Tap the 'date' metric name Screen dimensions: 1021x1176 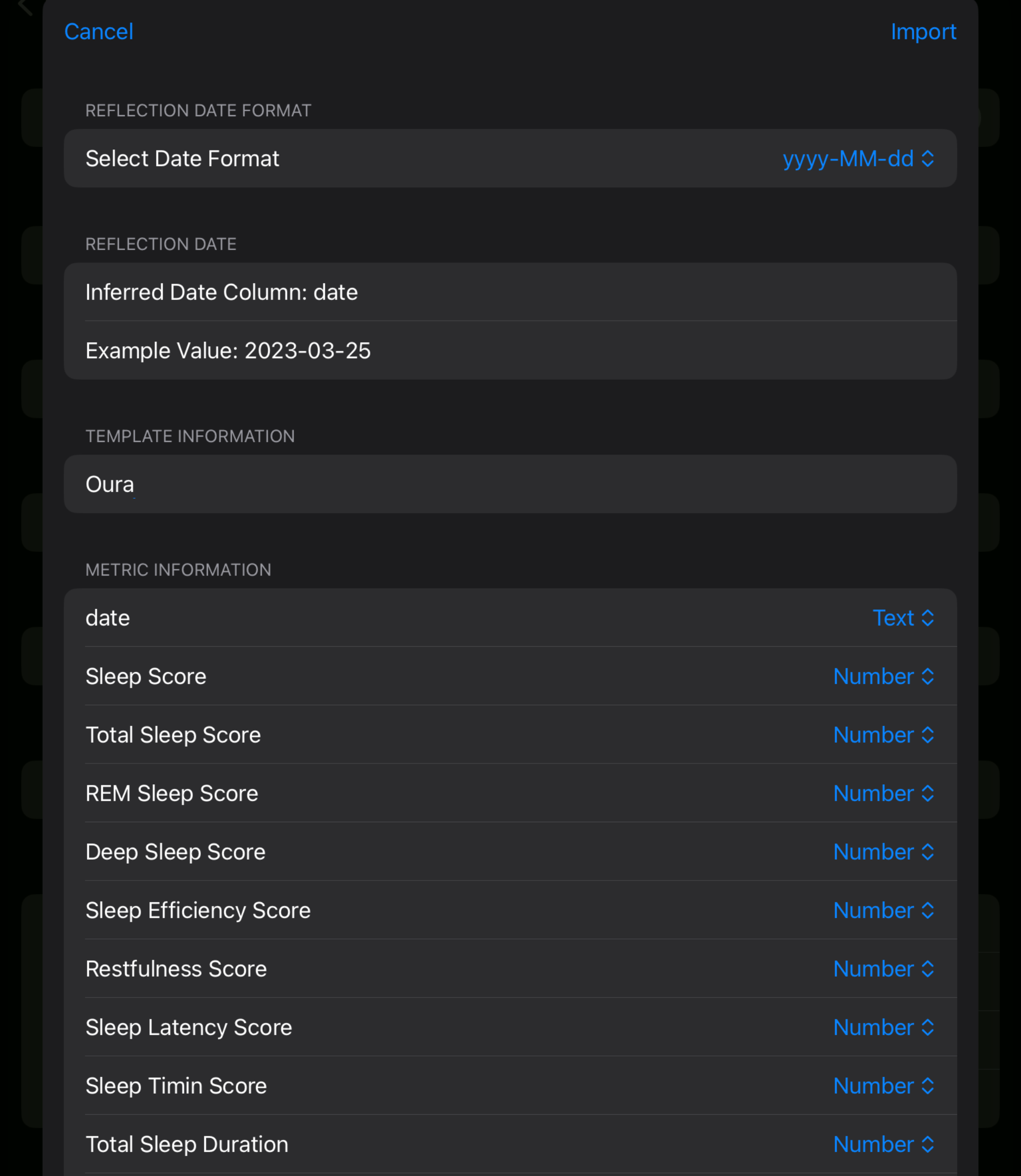click(x=108, y=618)
